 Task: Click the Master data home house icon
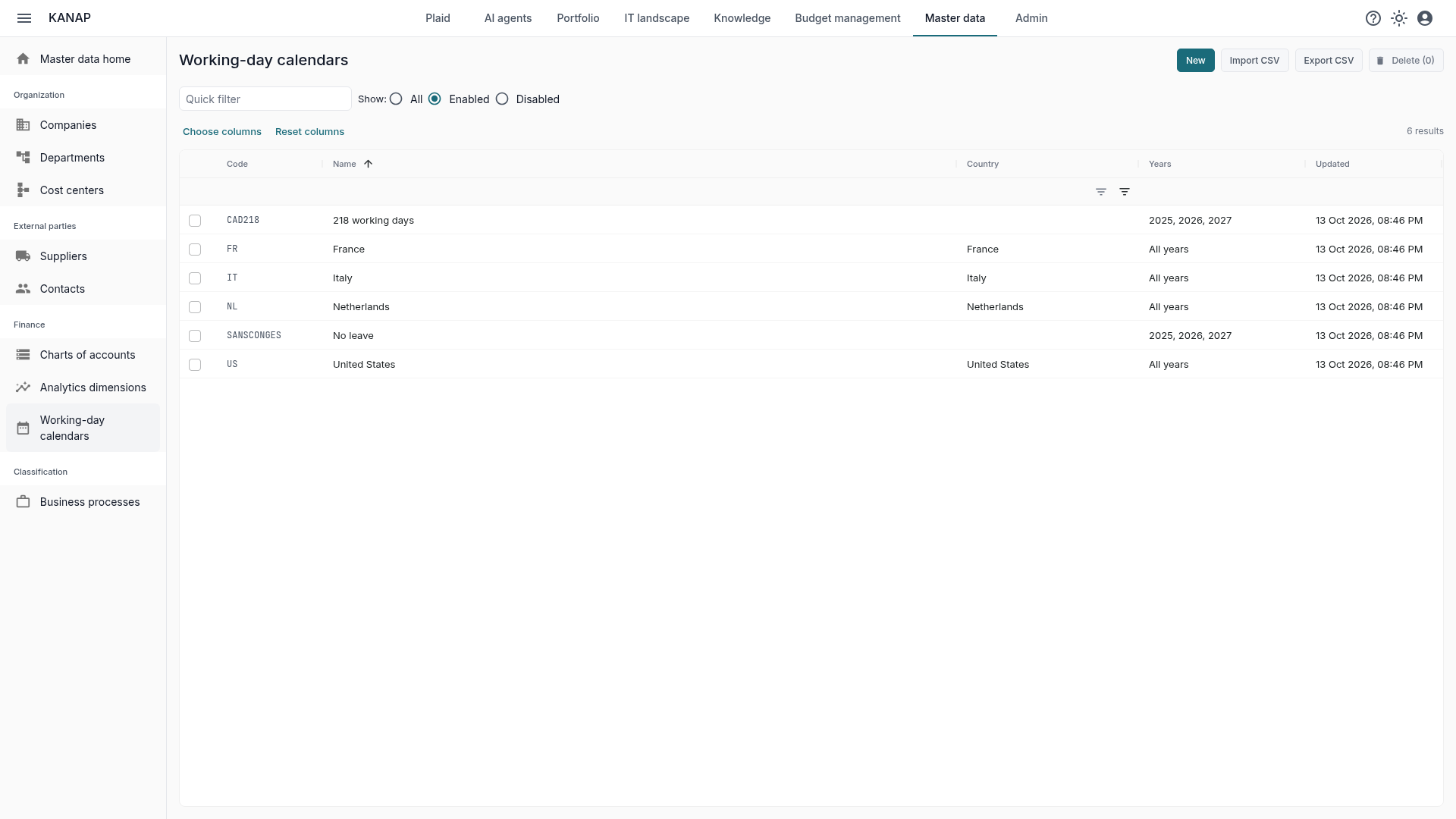[24, 59]
